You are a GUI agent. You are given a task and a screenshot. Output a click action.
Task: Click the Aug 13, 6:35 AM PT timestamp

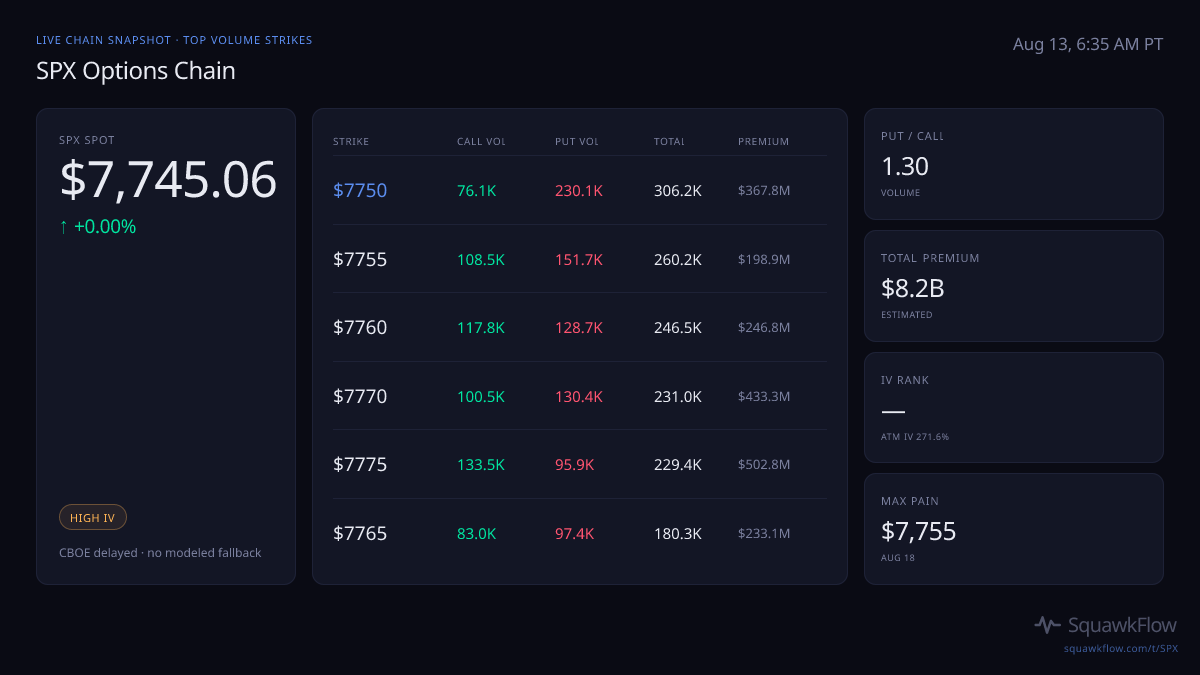(x=1088, y=44)
